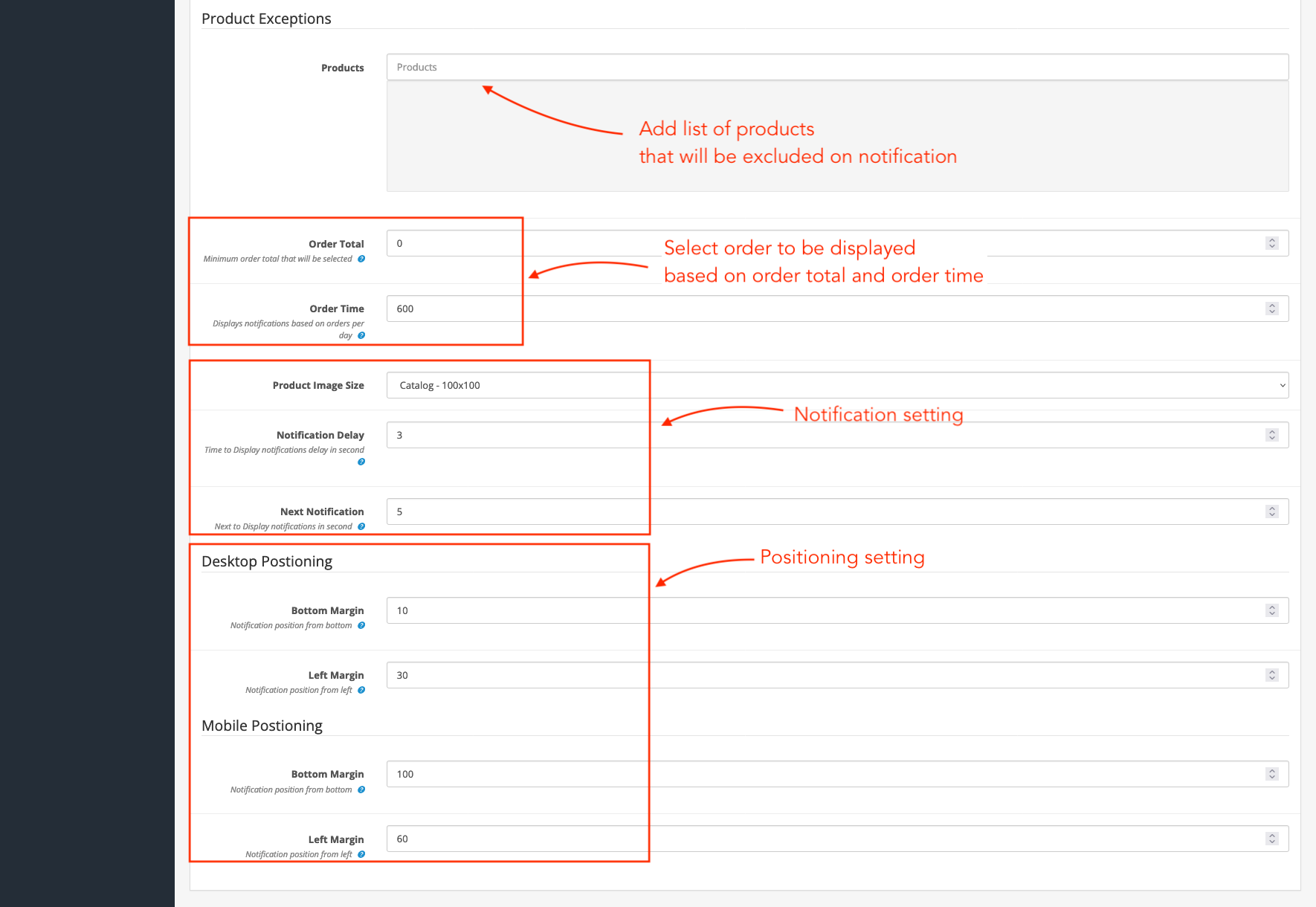Click the Order Total stepper arrows
This screenshot has height=907, width=1316.
[1272, 243]
